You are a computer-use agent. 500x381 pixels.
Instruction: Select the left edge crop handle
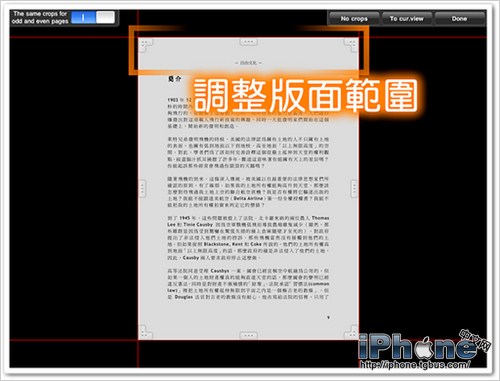(x=142, y=189)
